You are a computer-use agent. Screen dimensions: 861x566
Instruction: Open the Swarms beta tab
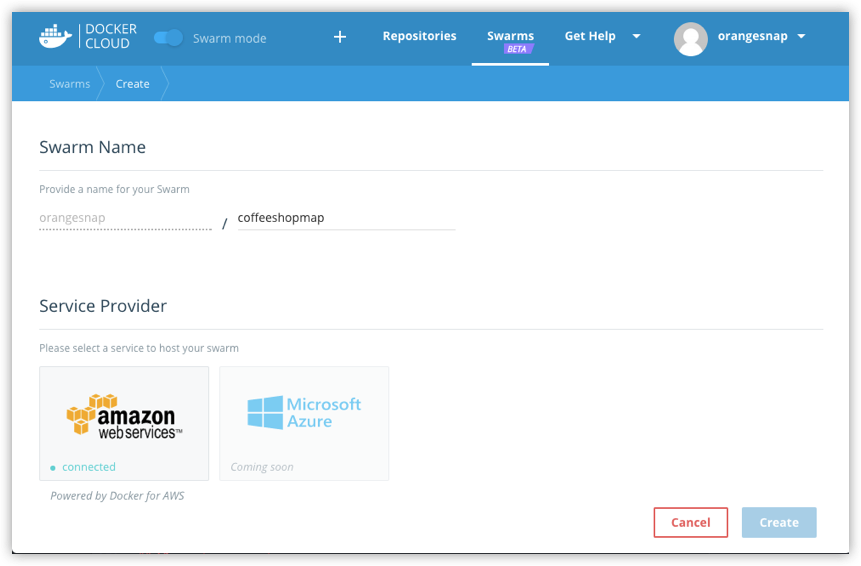(510, 36)
